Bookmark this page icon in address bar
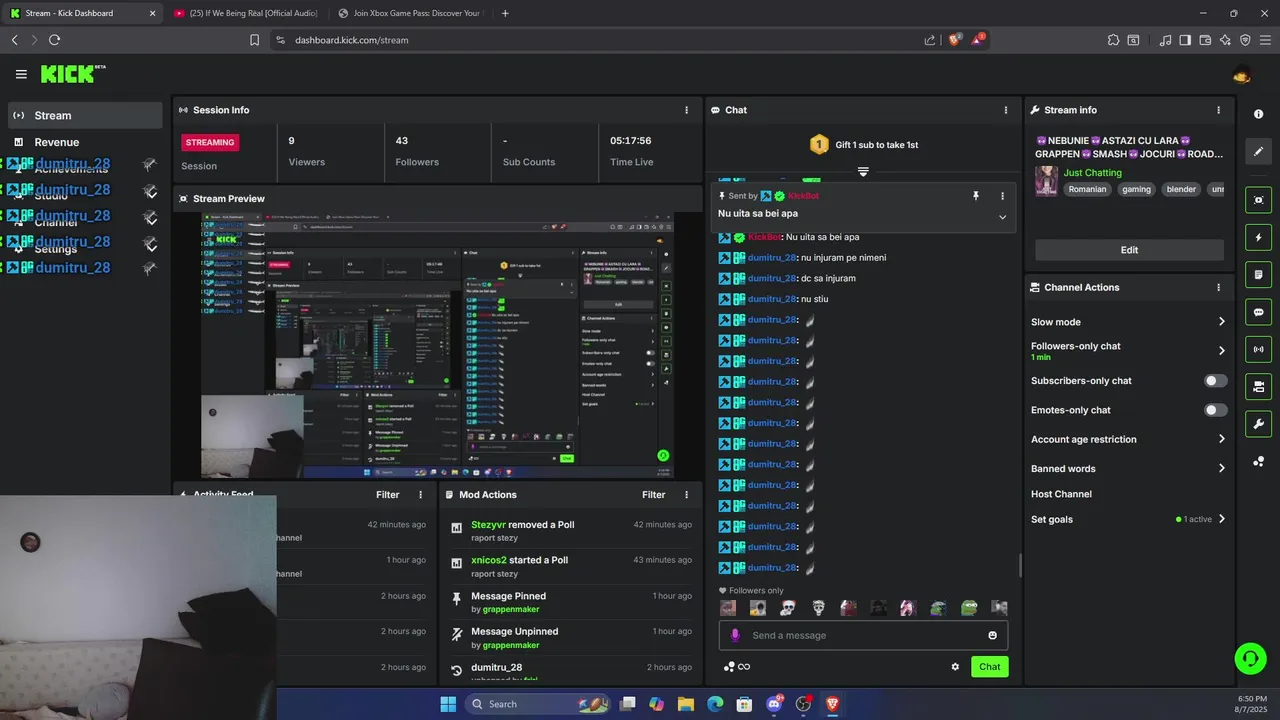This screenshot has height=720, width=1280. (x=254, y=40)
